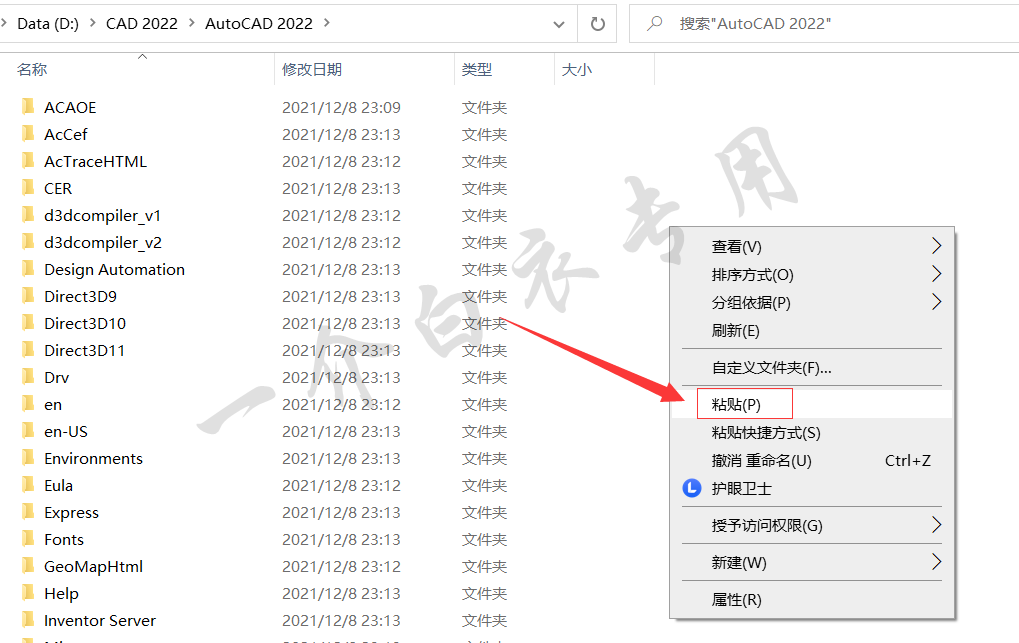Click the modified date of the Eula folder

click(341, 486)
